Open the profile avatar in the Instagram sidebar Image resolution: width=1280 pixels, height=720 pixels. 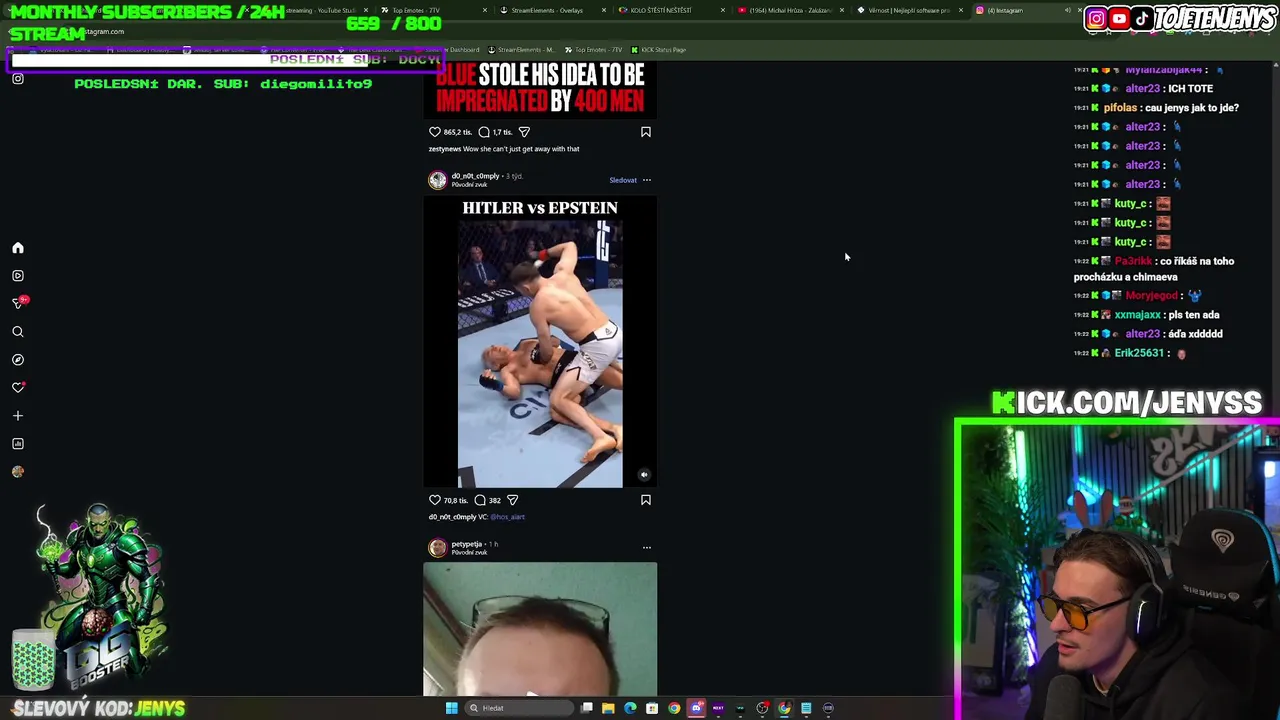coord(18,472)
